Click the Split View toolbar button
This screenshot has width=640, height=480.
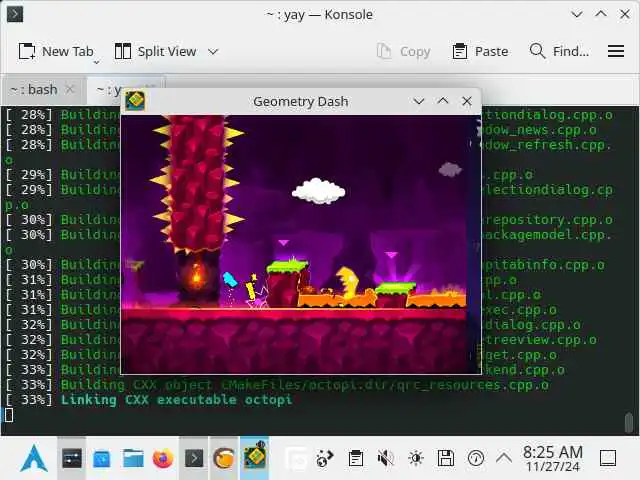click(156, 52)
